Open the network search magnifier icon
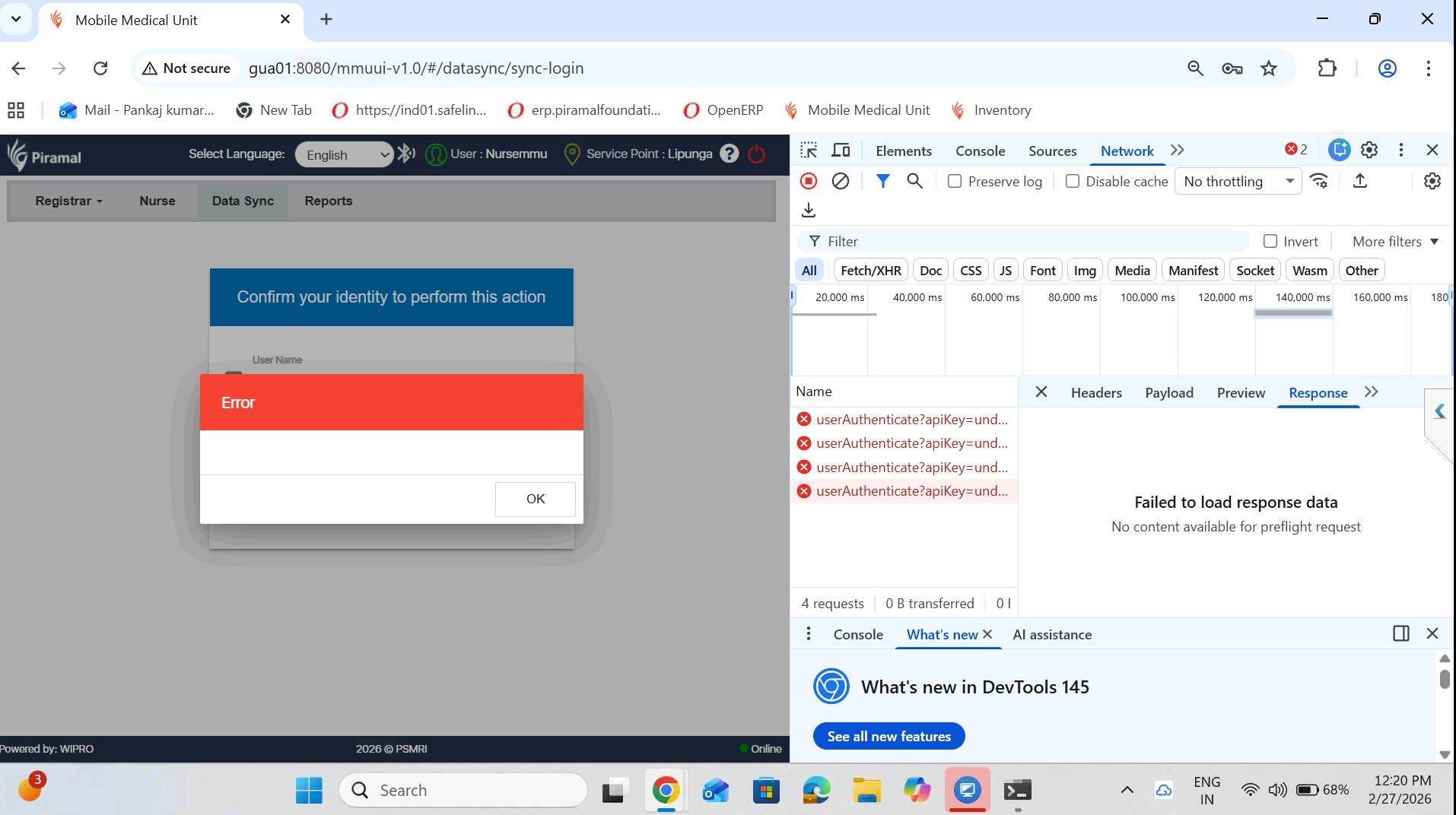 point(915,181)
